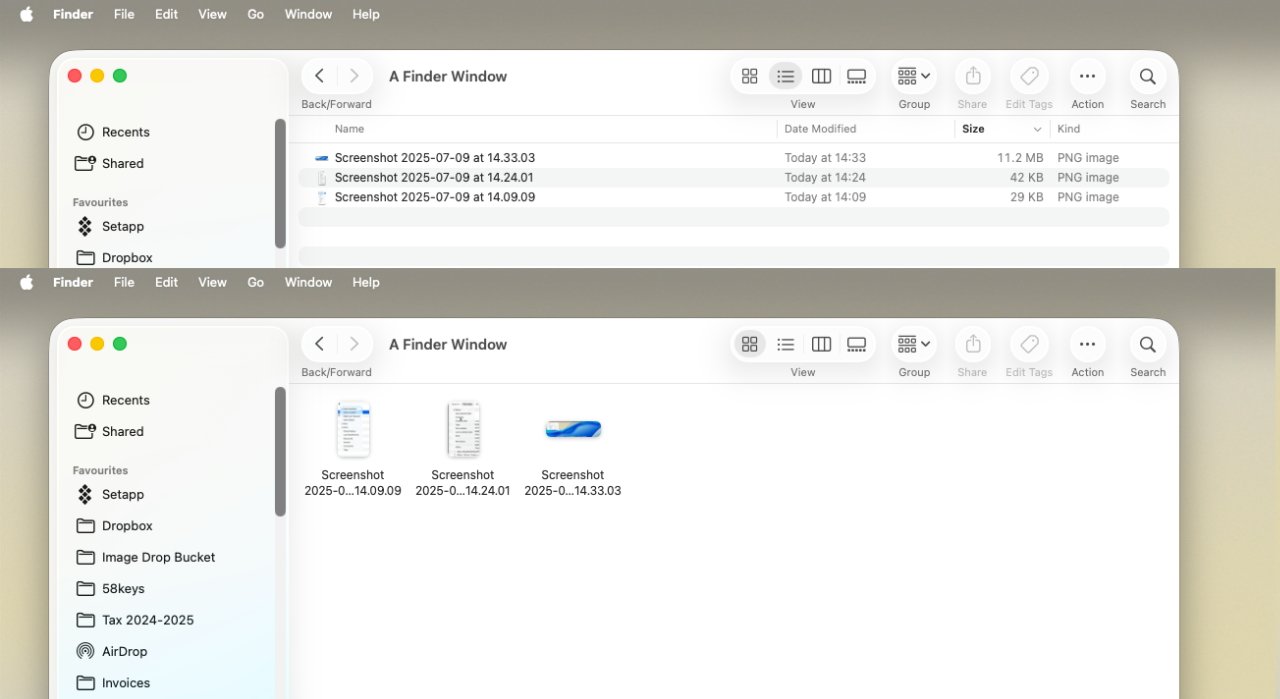The image size is (1280, 699).
Task: Open Action ellipsis menu in icon-view window
Action: coord(1087,344)
